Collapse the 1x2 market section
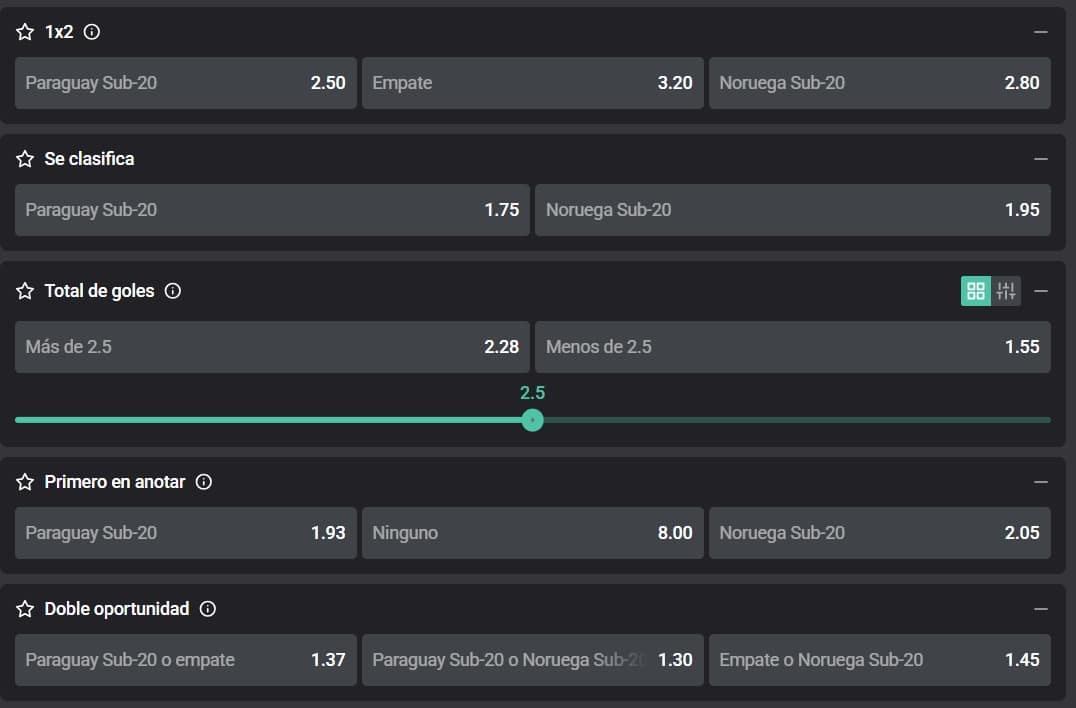Viewport: 1076px width, 708px height. [1041, 32]
